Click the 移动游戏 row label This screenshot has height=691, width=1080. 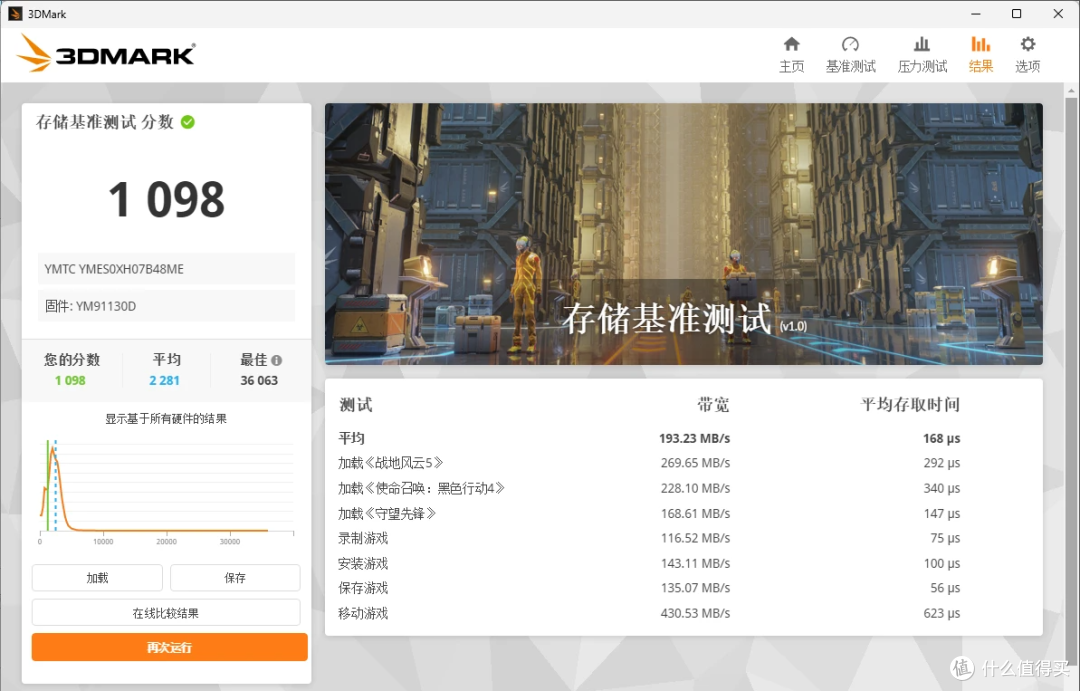coord(363,613)
